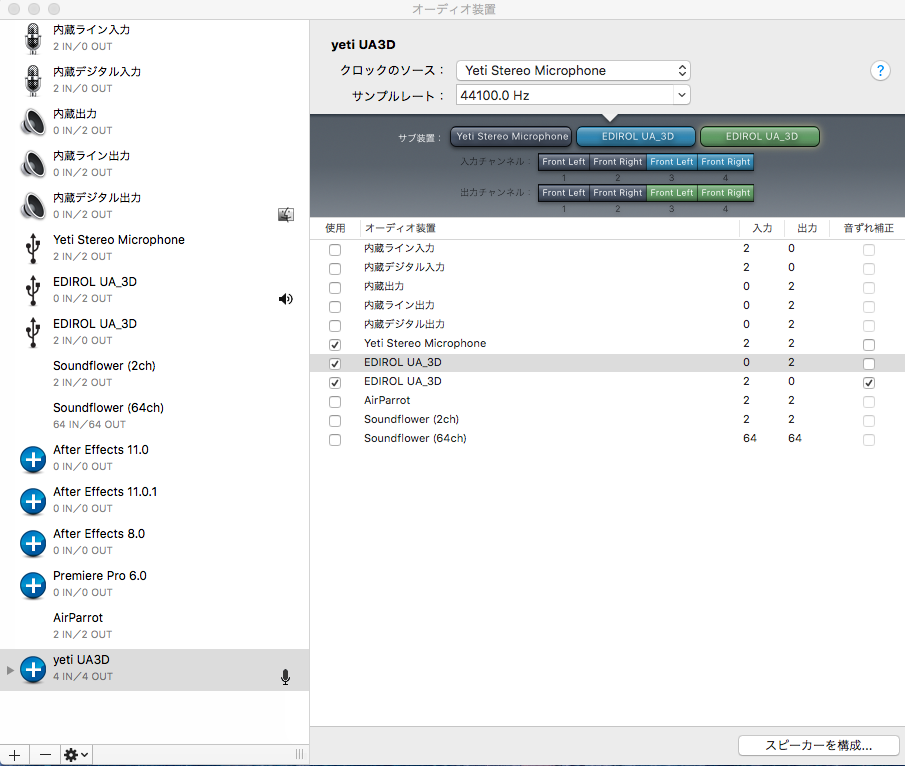Click the After Effects 11.0.1 plus icon
This screenshot has height=766, width=905.
33,501
